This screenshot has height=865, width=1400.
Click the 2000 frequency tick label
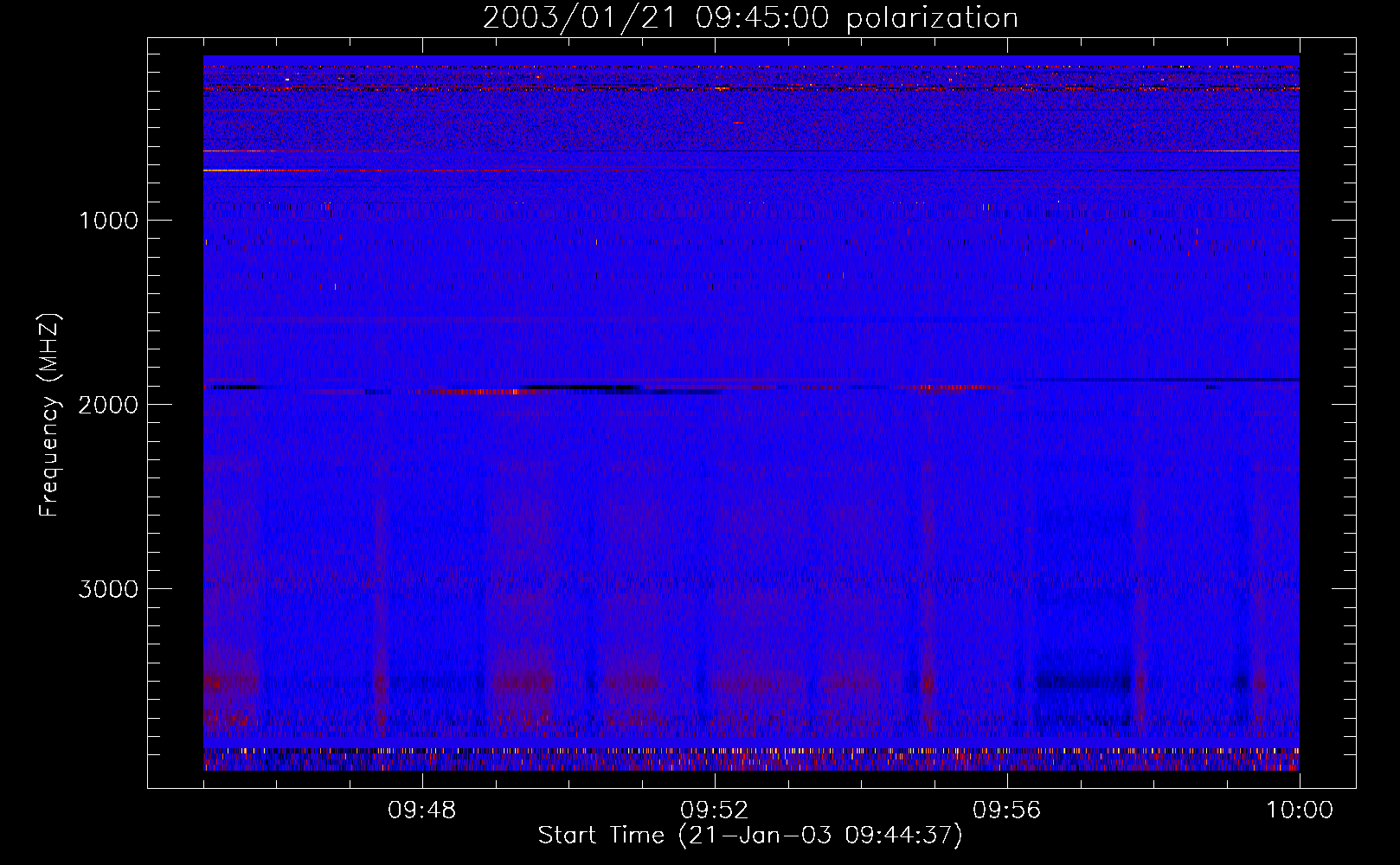(x=108, y=405)
